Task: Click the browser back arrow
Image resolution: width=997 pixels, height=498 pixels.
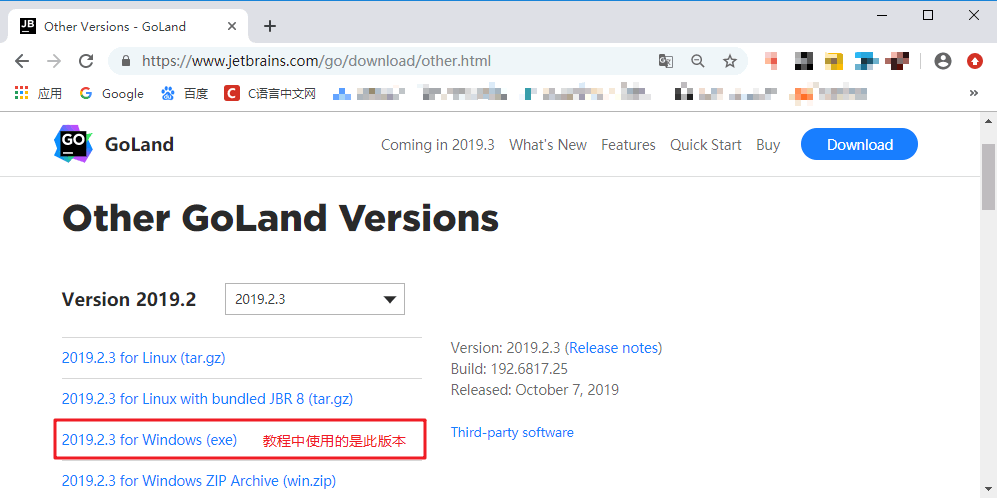Action: (22, 61)
